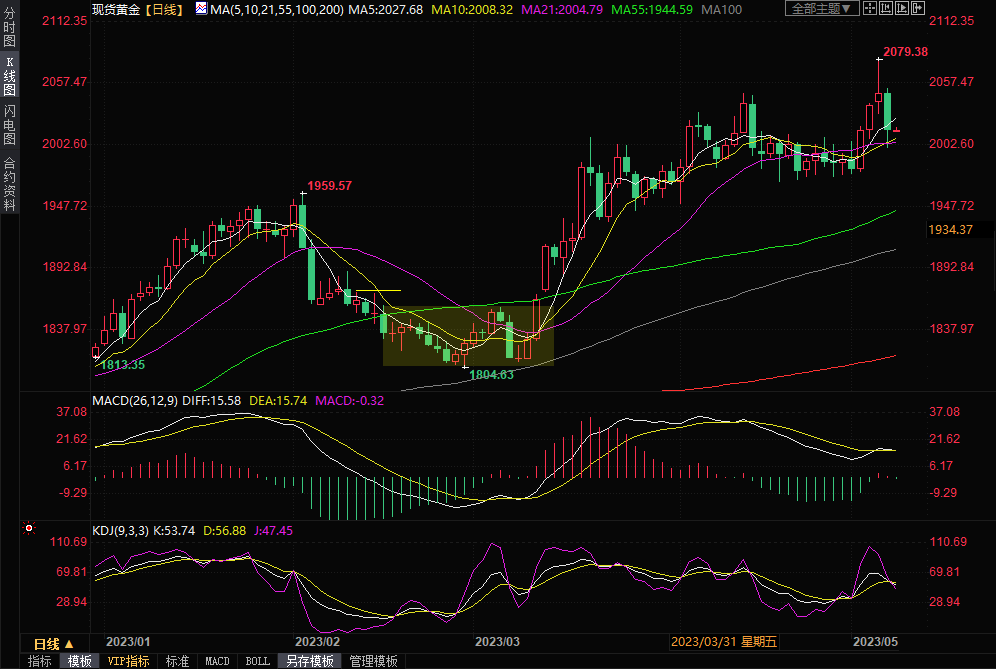This screenshot has width=996, height=669.
Task: Click the third layout icon in top-right toolbar
Action: click(904, 9)
